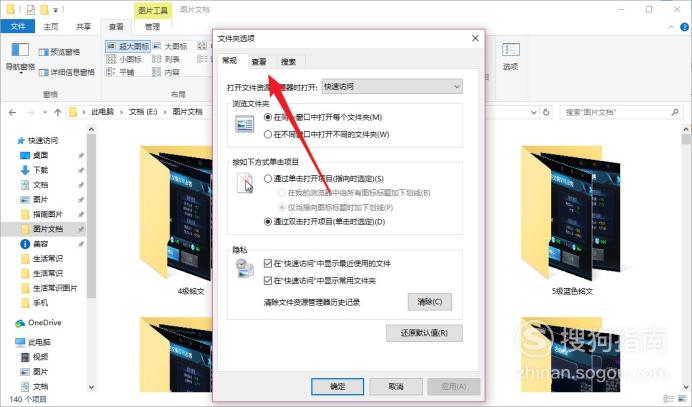Open the recent locations dropdown arrow

tap(45, 113)
